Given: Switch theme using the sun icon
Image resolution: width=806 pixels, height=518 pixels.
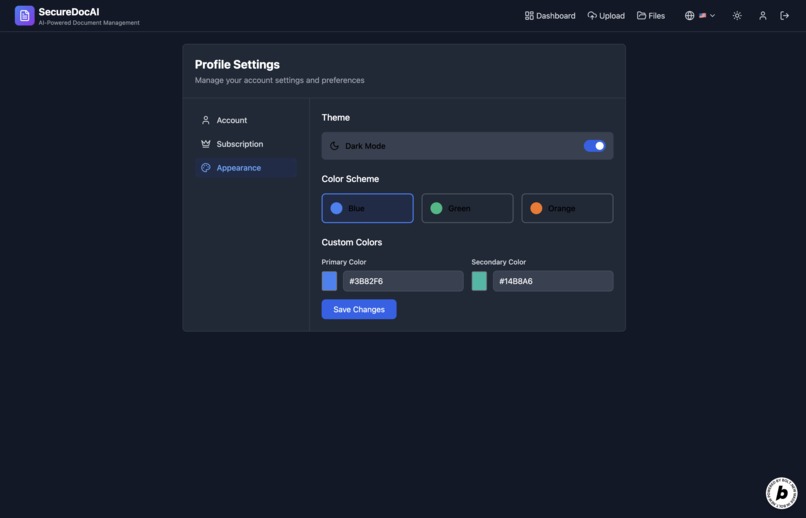Looking at the screenshot, I should pyautogui.click(x=737, y=15).
